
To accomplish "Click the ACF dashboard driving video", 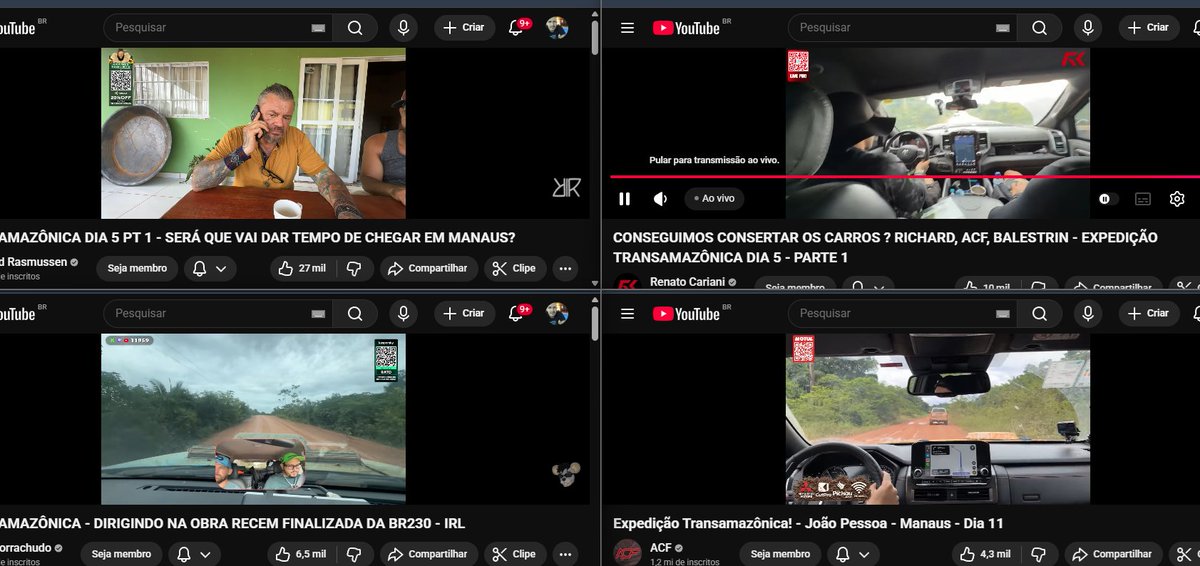I will point(937,419).
